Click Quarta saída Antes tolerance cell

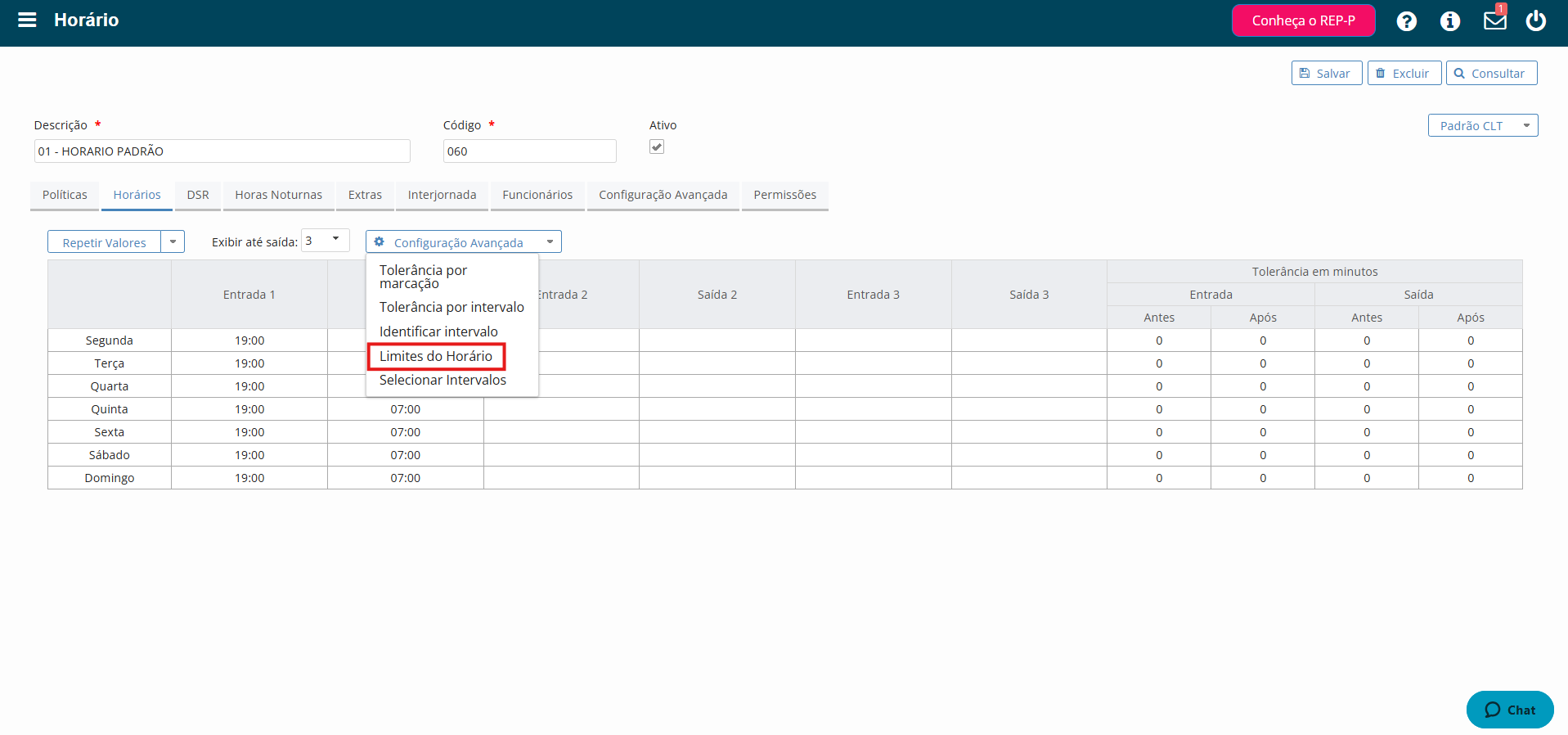tap(1367, 386)
